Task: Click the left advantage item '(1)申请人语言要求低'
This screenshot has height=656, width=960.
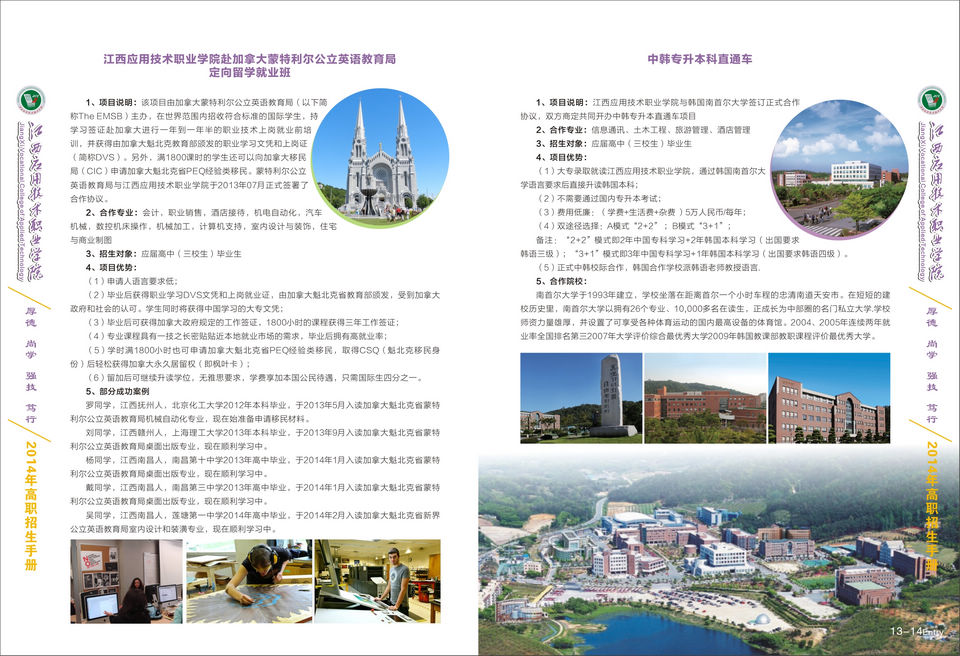Action: tap(133, 281)
